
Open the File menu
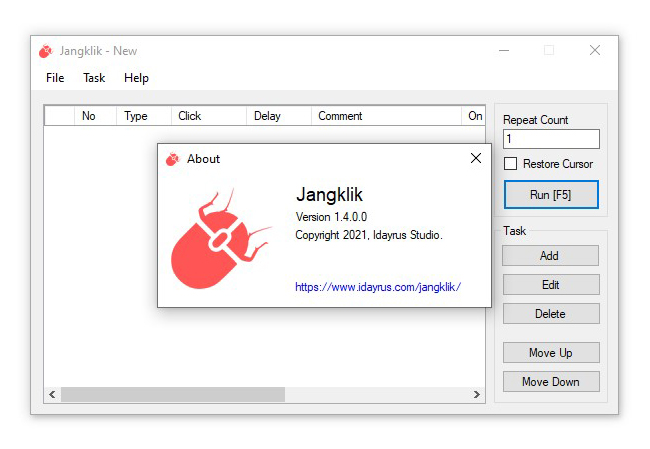coord(55,78)
